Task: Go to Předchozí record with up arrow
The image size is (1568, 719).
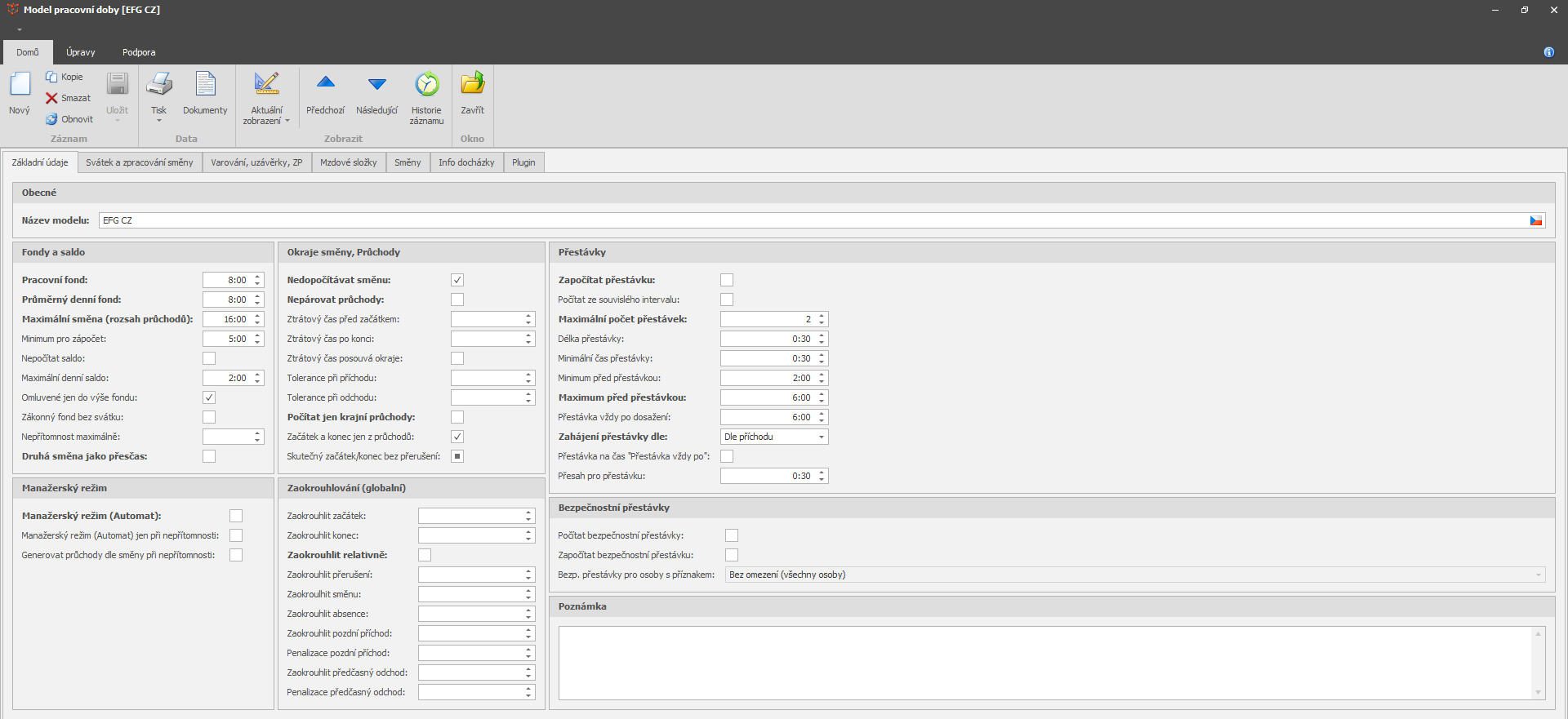Action: pyautogui.click(x=326, y=82)
